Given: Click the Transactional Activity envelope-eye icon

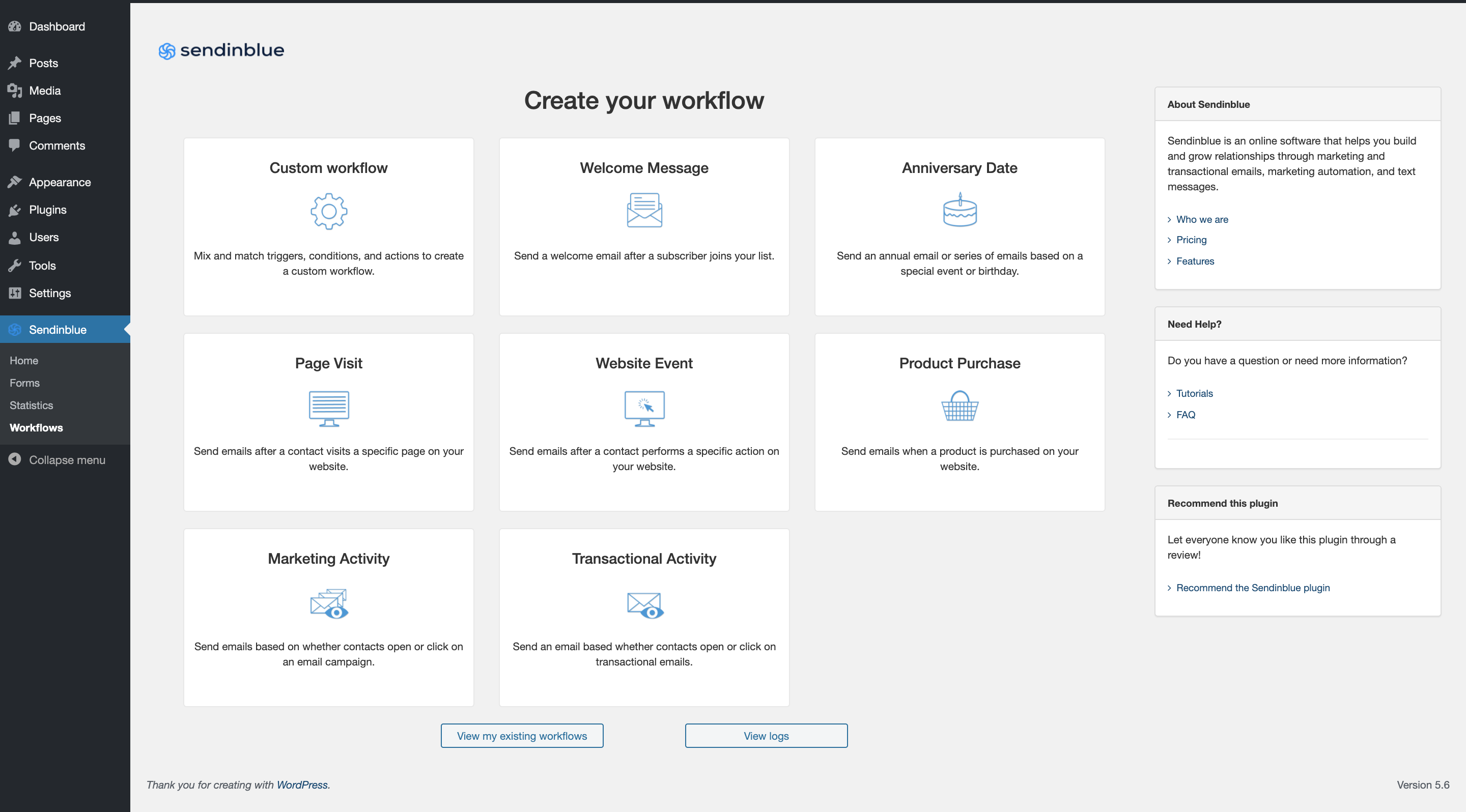Looking at the screenshot, I should tap(644, 604).
